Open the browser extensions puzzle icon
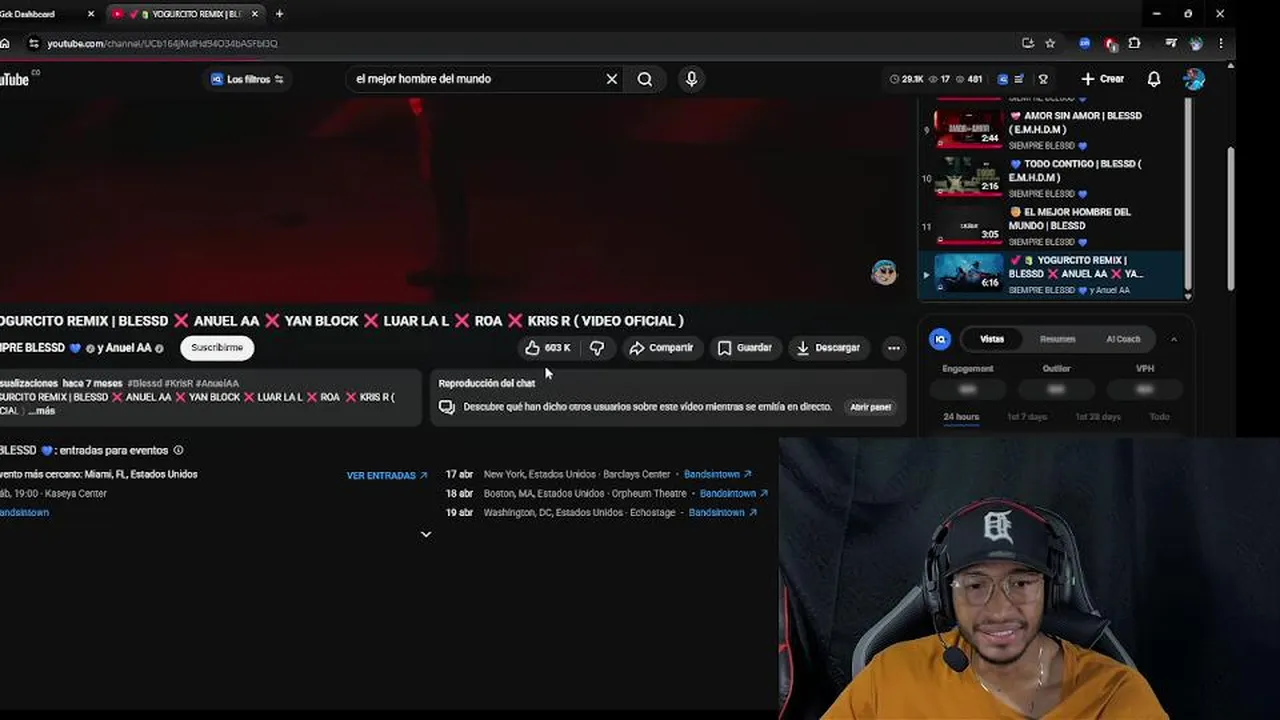1280x720 pixels. [1134, 43]
